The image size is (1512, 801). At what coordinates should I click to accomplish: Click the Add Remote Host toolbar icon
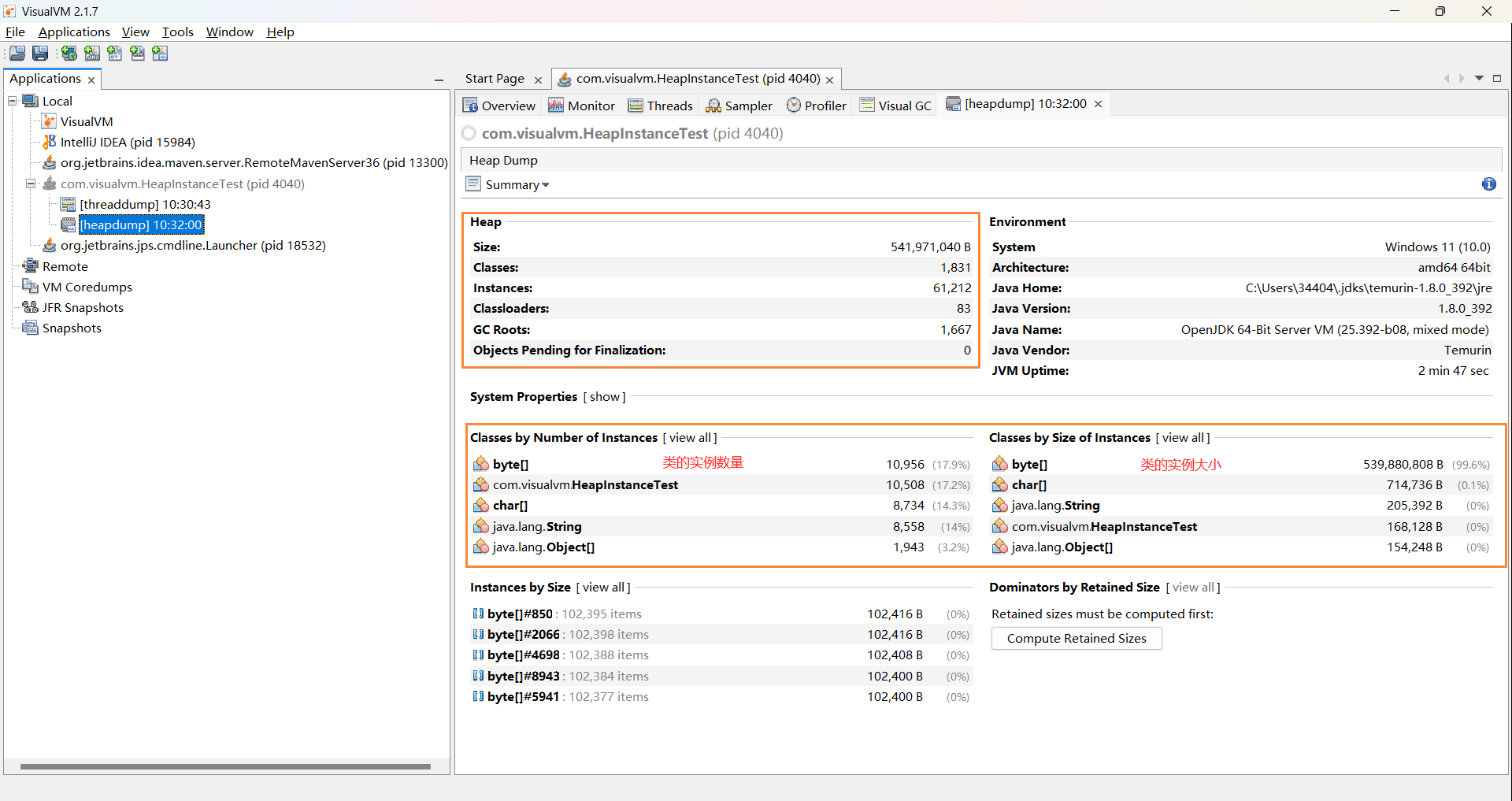[x=69, y=54]
